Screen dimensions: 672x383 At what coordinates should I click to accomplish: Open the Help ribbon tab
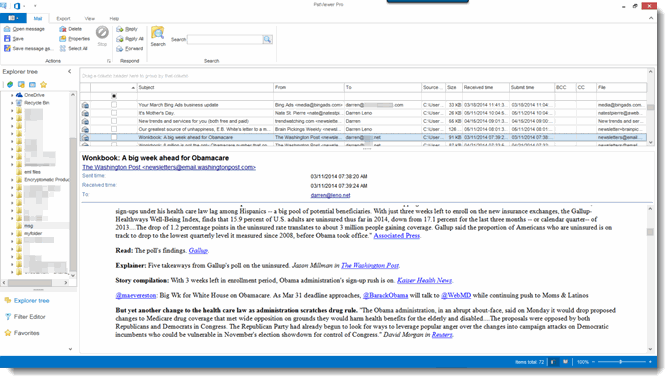click(x=114, y=18)
